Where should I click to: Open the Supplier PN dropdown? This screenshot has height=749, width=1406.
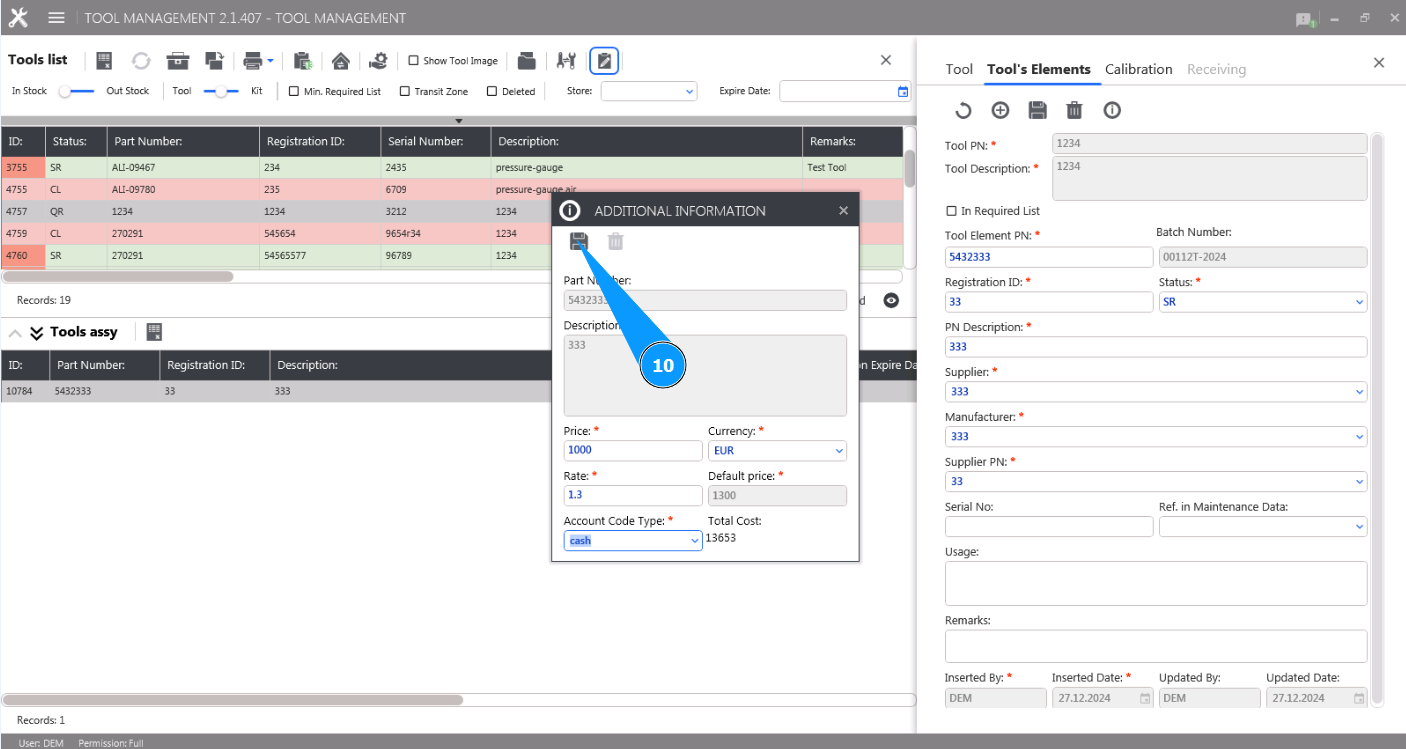(1156, 482)
